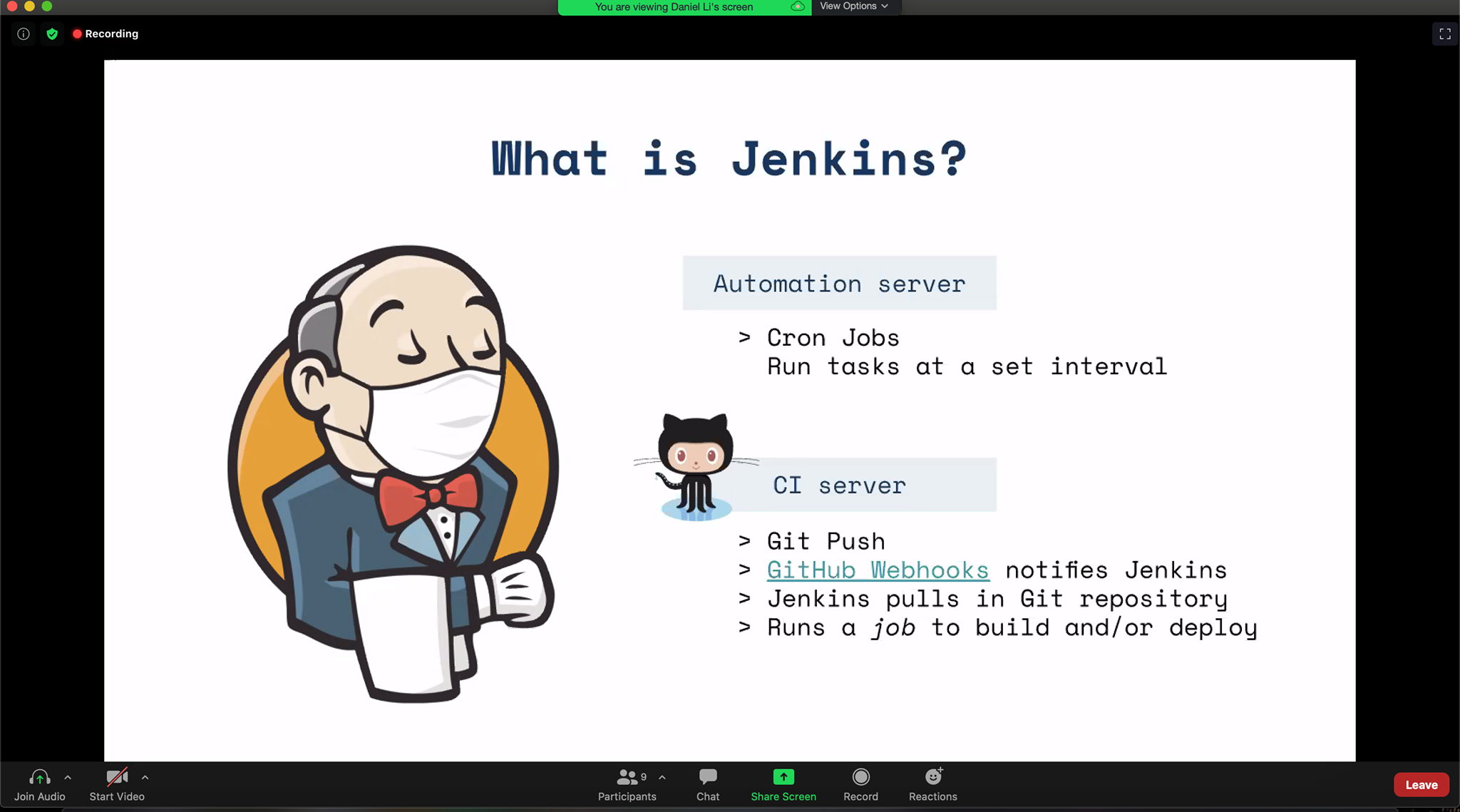1460x812 pixels.
Task: Expand the audio settings chevron
Action: [68, 777]
